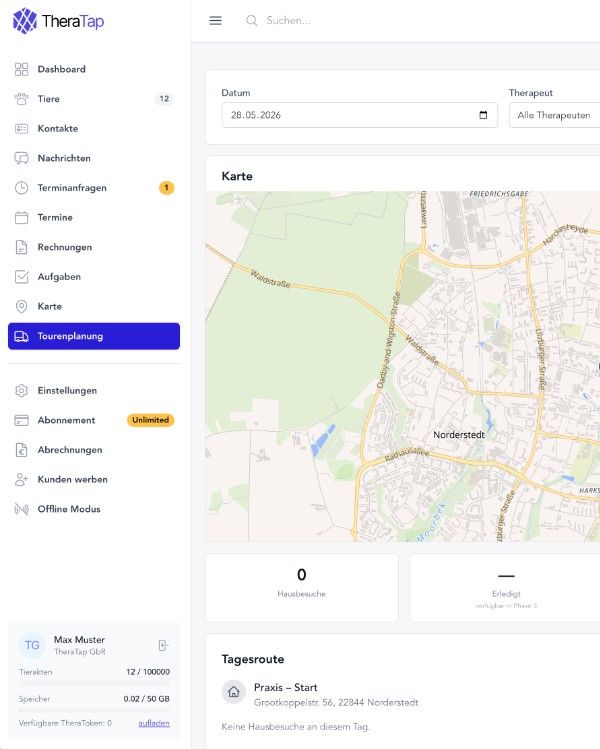Image resolution: width=600 pixels, height=749 pixels.
Task: Click the Norderstedt label on the map
Action: click(x=459, y=435)
